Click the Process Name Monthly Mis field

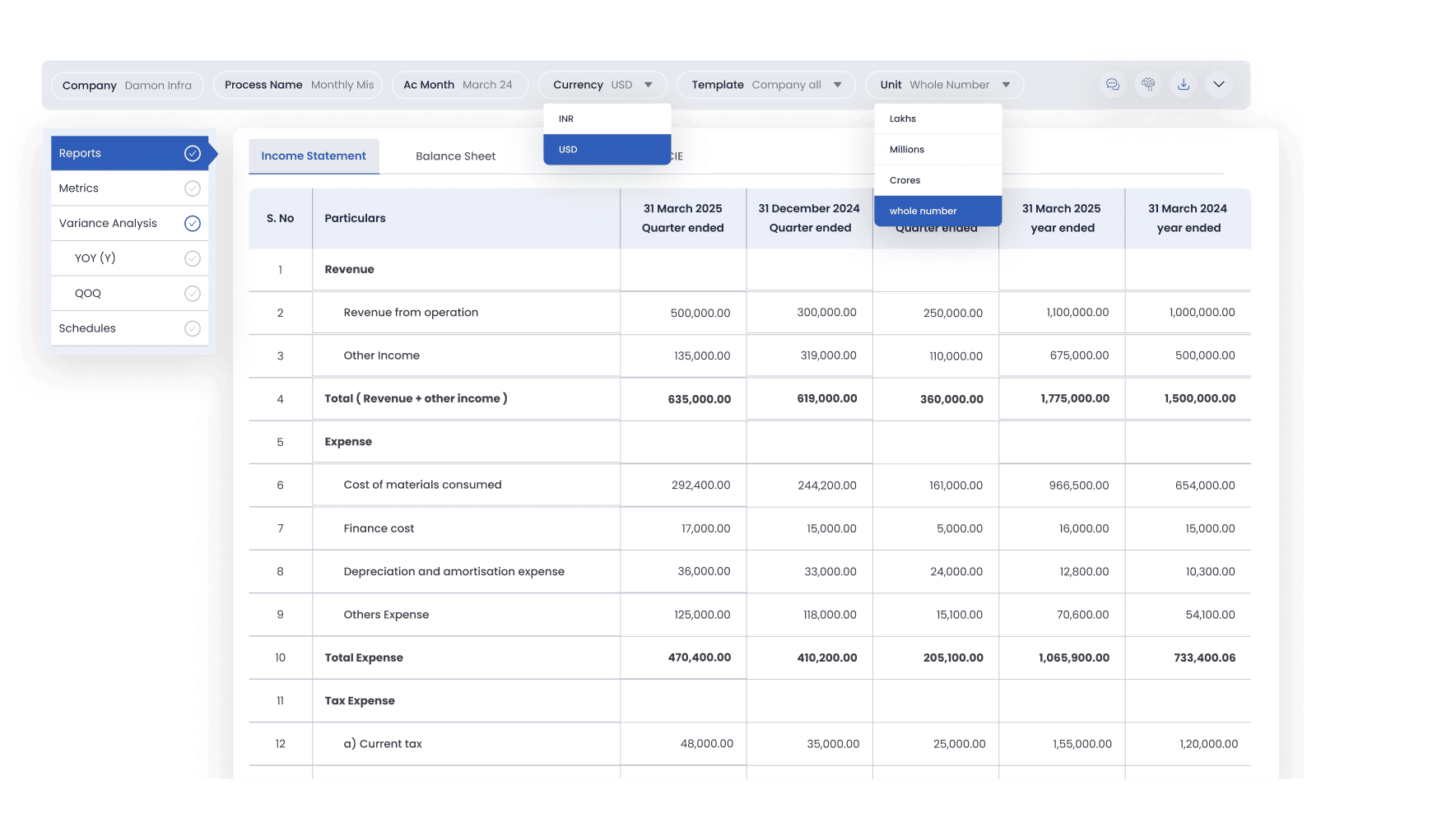299,85
